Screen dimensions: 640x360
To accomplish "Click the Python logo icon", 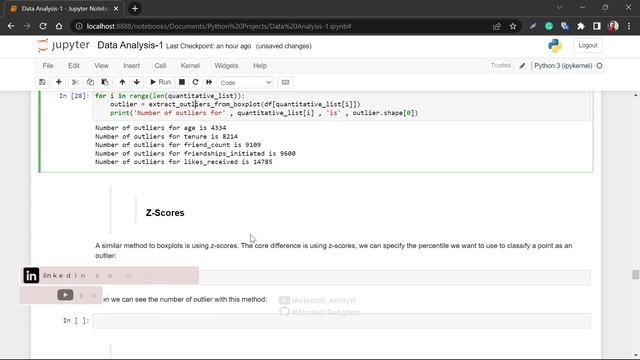I will point(555,45).
